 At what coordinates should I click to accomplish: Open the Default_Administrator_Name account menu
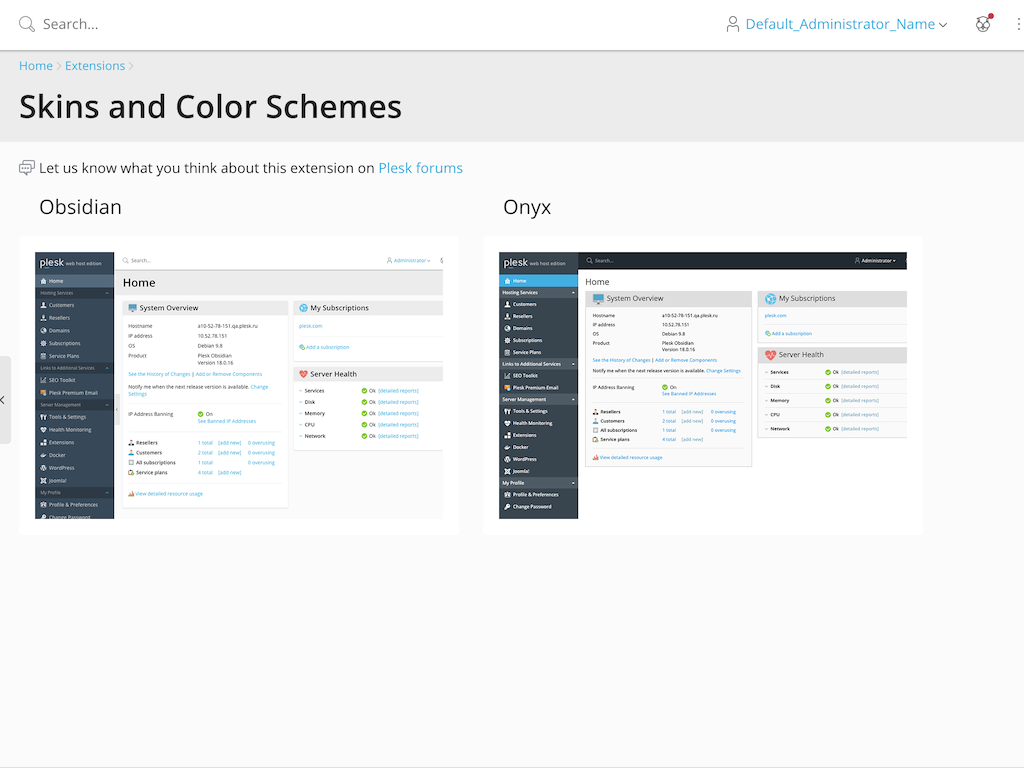(840, 24)
